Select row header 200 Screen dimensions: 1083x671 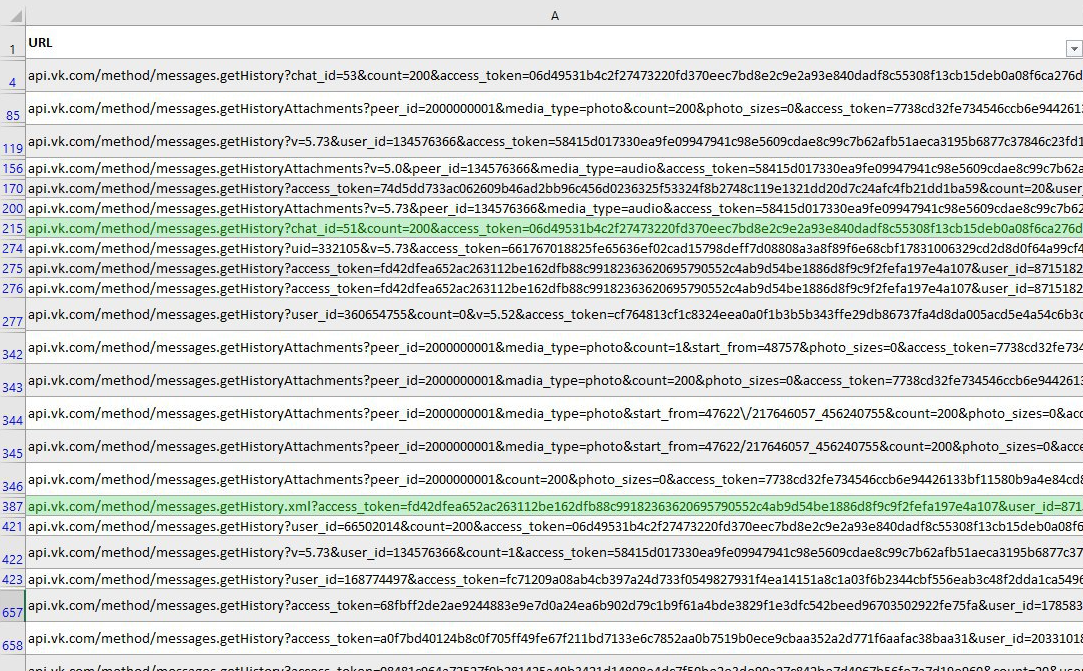pyautogui.click(x=12, y=208)
